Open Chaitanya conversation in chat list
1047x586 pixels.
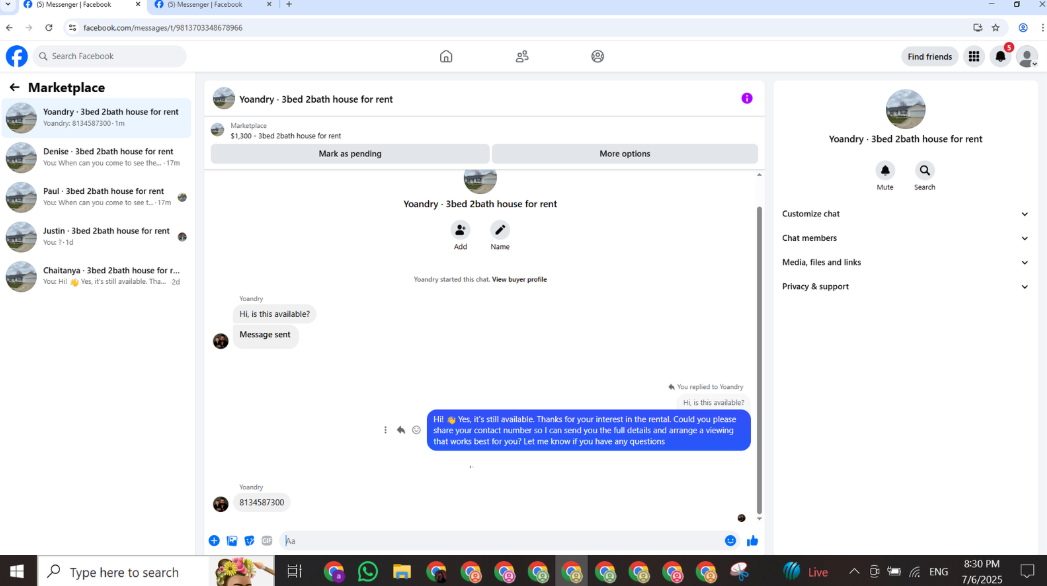[x=97, y=276]
